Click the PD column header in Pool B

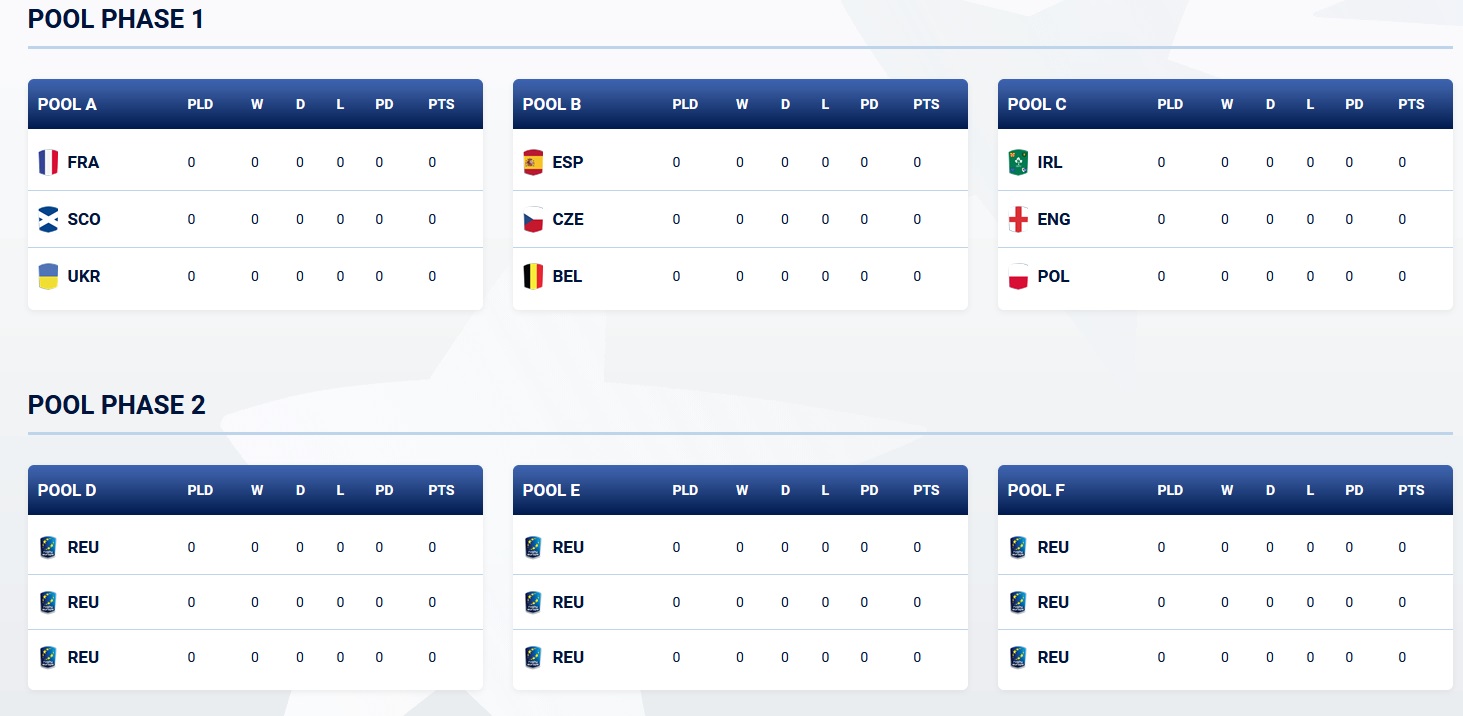point(869,104)
